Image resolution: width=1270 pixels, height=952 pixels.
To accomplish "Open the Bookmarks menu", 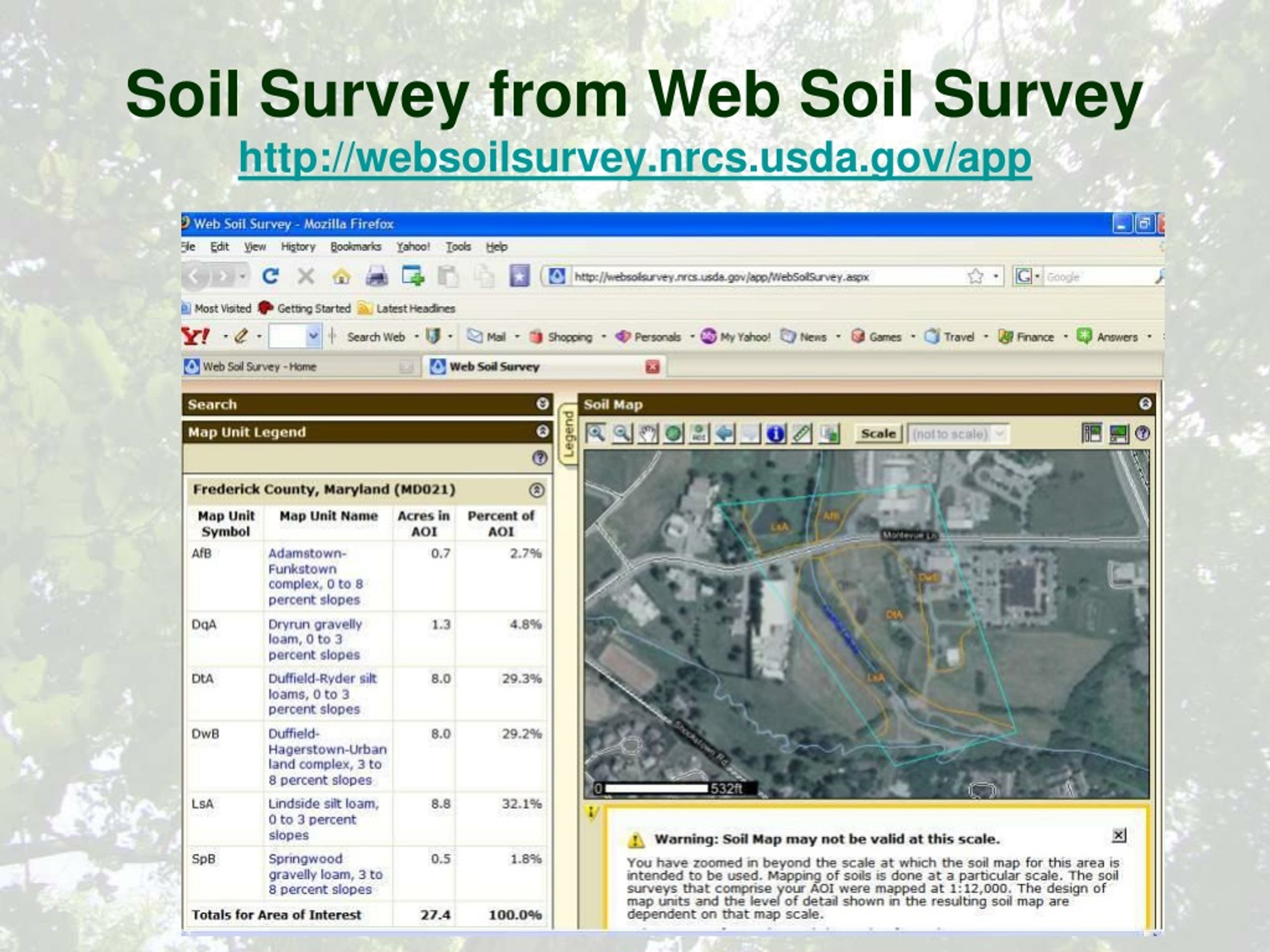I will (355, 247).
